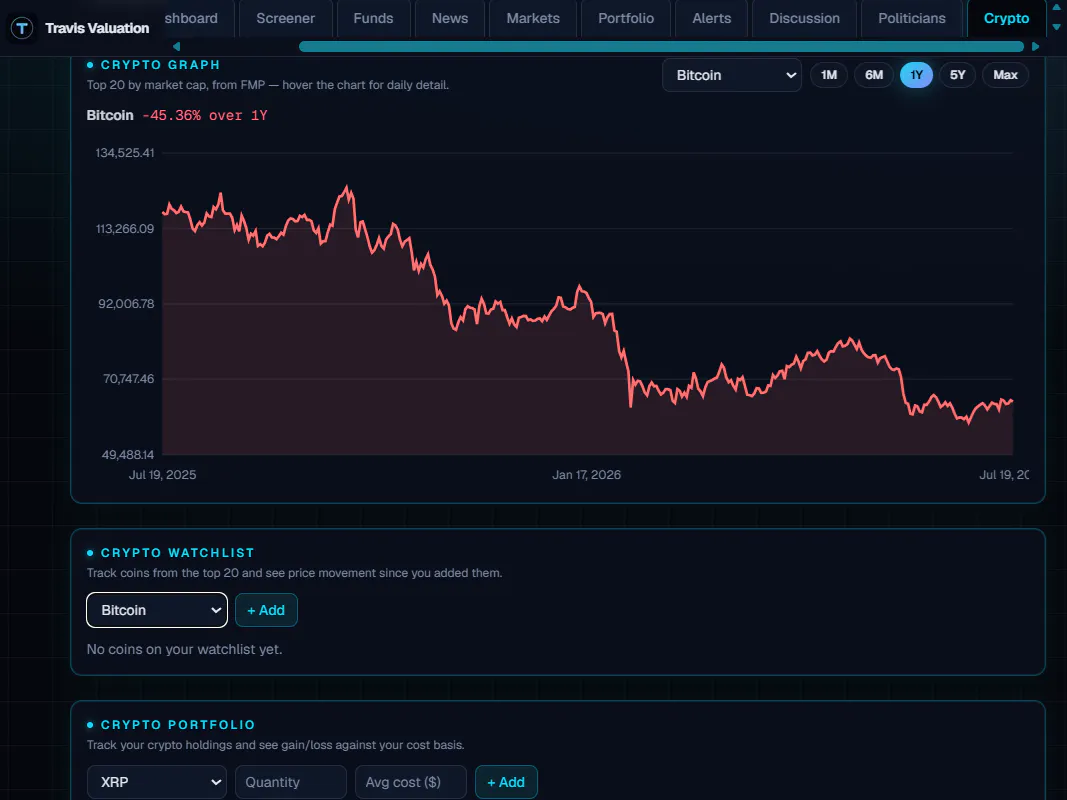1067x800 pixels.
Task: Click the CRYPTO PORTFOLIO heading
Action: point(178,725)
